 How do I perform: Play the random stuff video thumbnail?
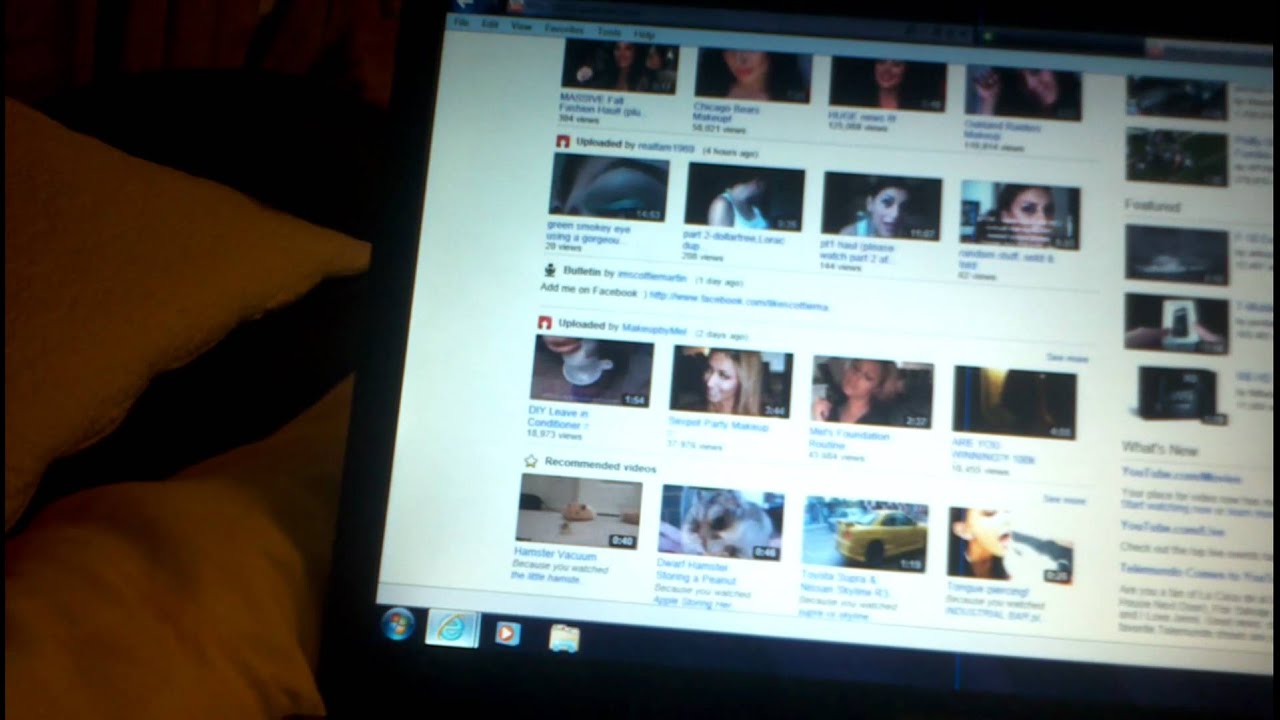tap(1020, 215)
